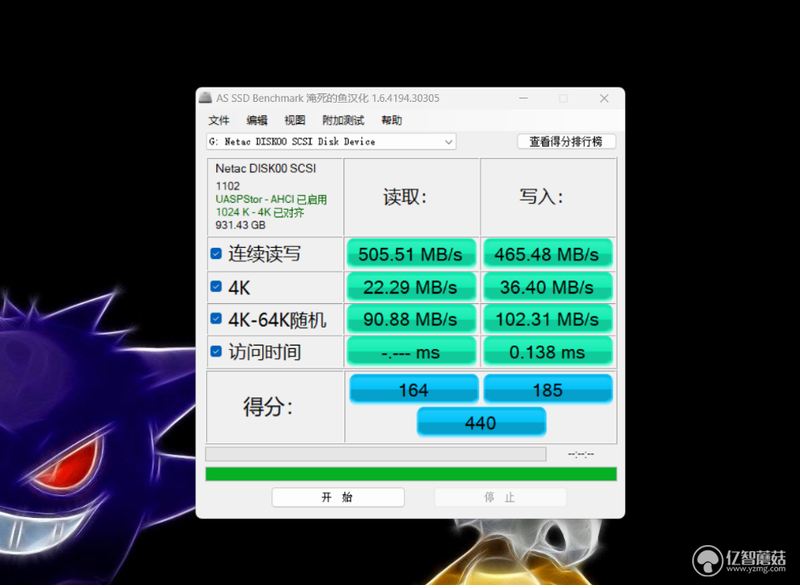The width and height of the screenshot is (800, 585).
Task: Disable the 4K-64K随机 test checkbox
Action: point(216,319)
